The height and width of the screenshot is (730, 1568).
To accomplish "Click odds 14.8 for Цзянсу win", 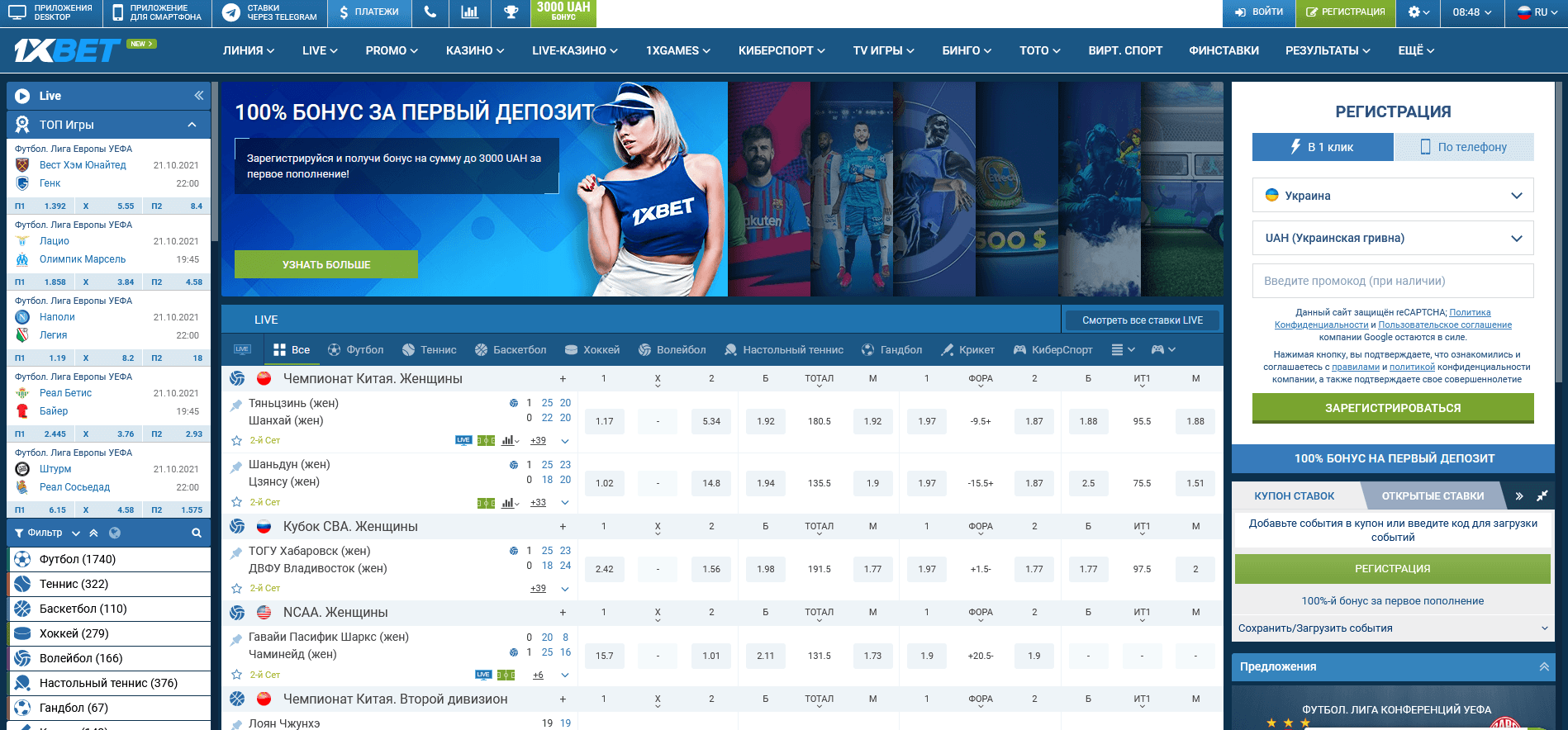I will click(x=711, y=483).
